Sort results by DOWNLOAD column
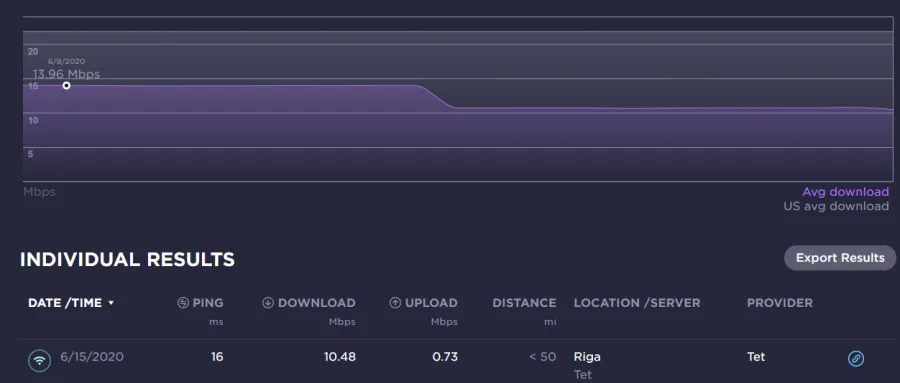The width and height of the screenshot is (900, 383). pos(317,303)
